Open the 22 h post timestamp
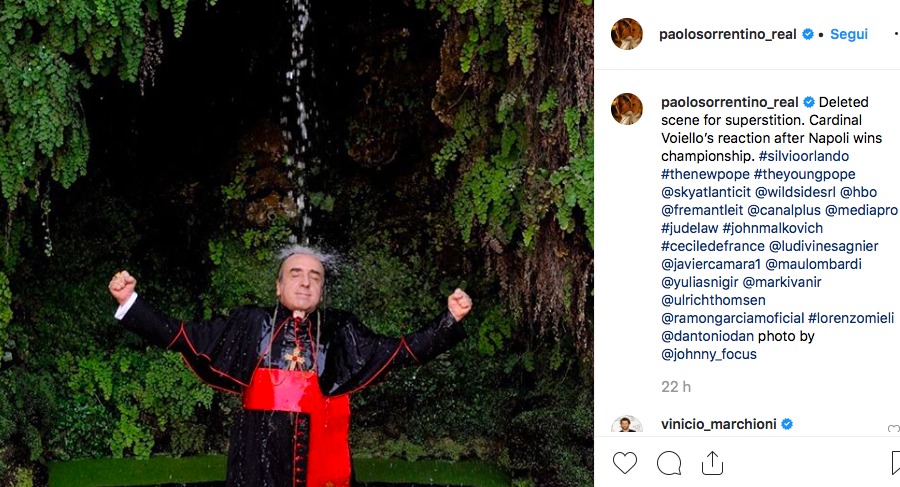 (676, 387)
